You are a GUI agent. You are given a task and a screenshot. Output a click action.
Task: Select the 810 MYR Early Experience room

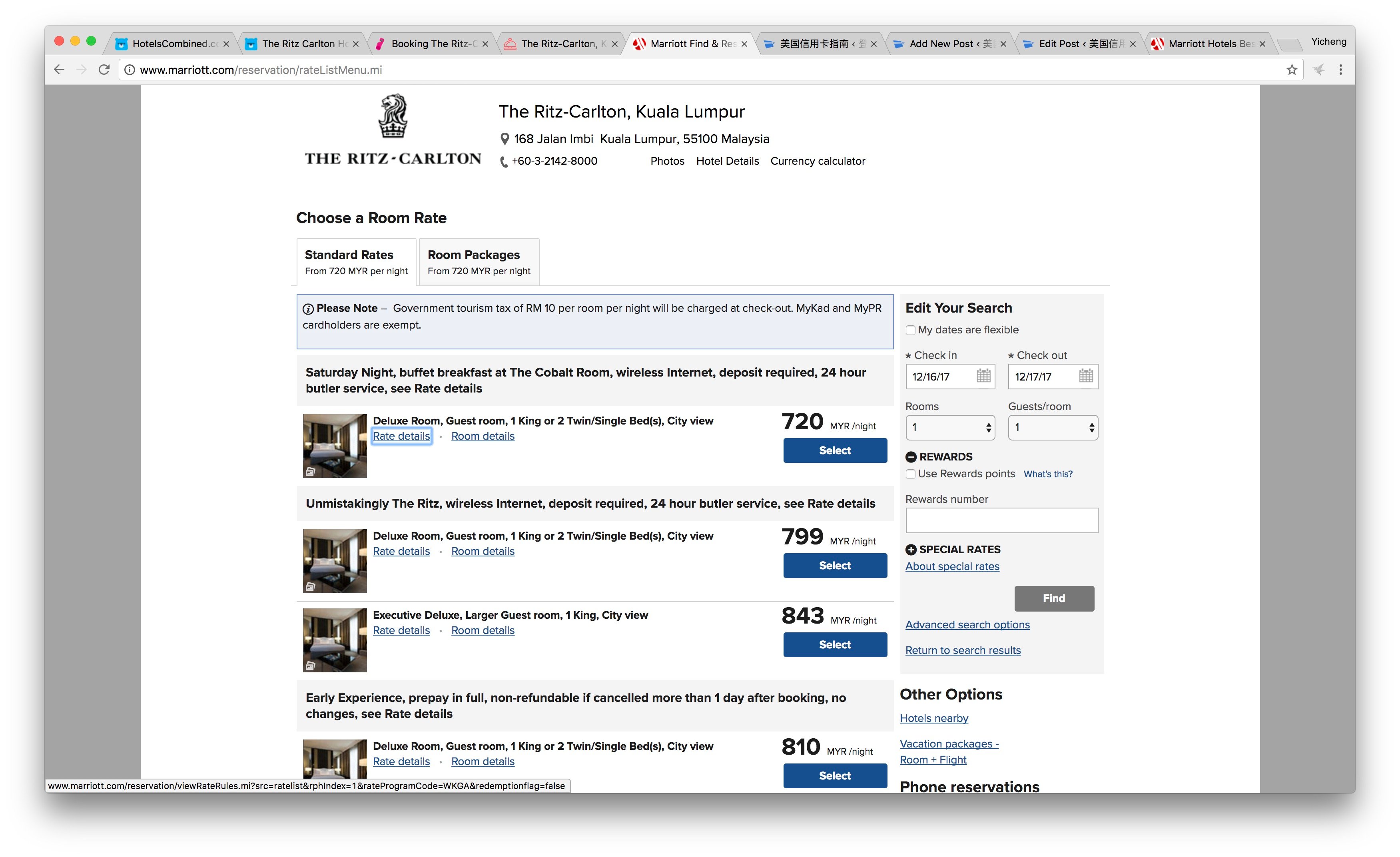tap(835, 776)
